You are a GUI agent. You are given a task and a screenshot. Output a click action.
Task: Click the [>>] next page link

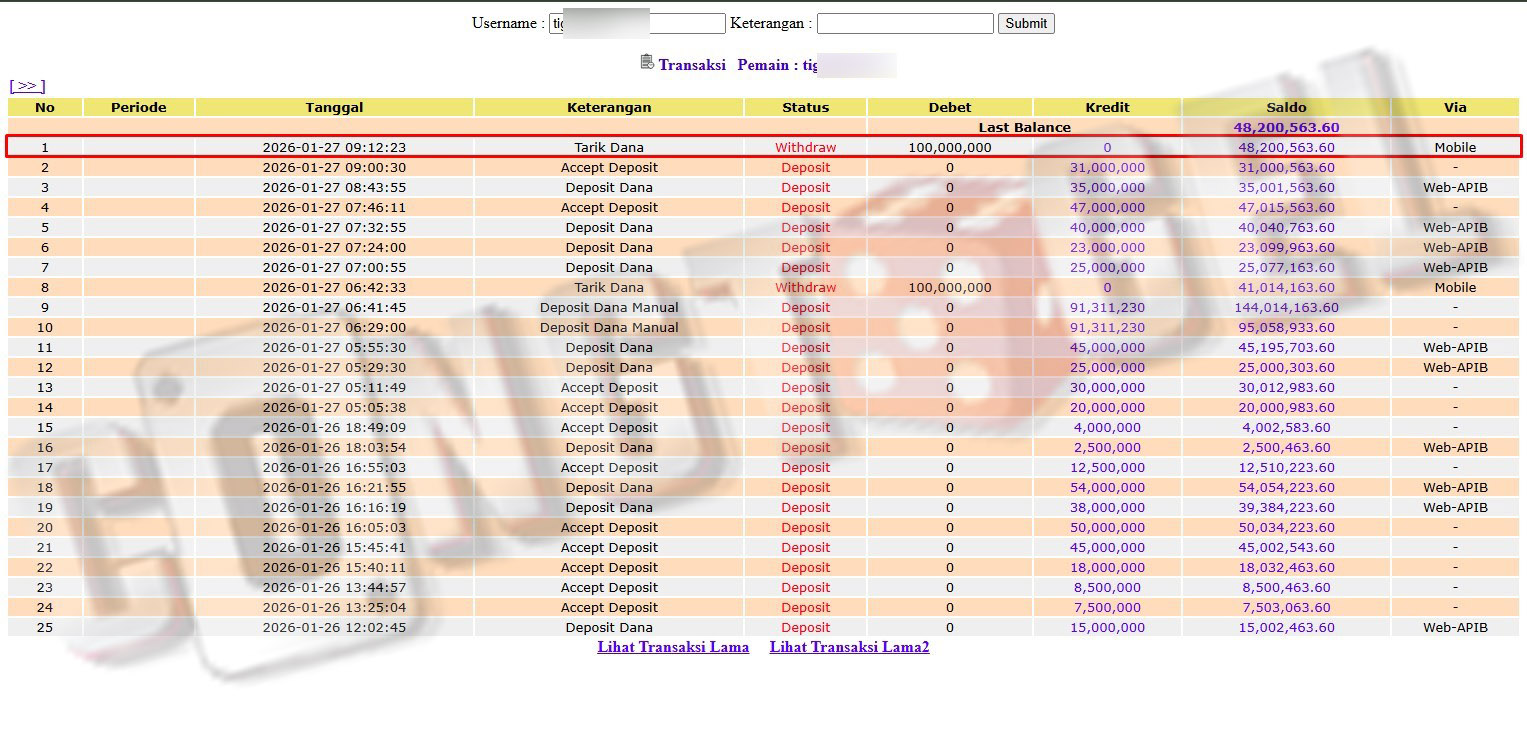(x=27, y=86)
